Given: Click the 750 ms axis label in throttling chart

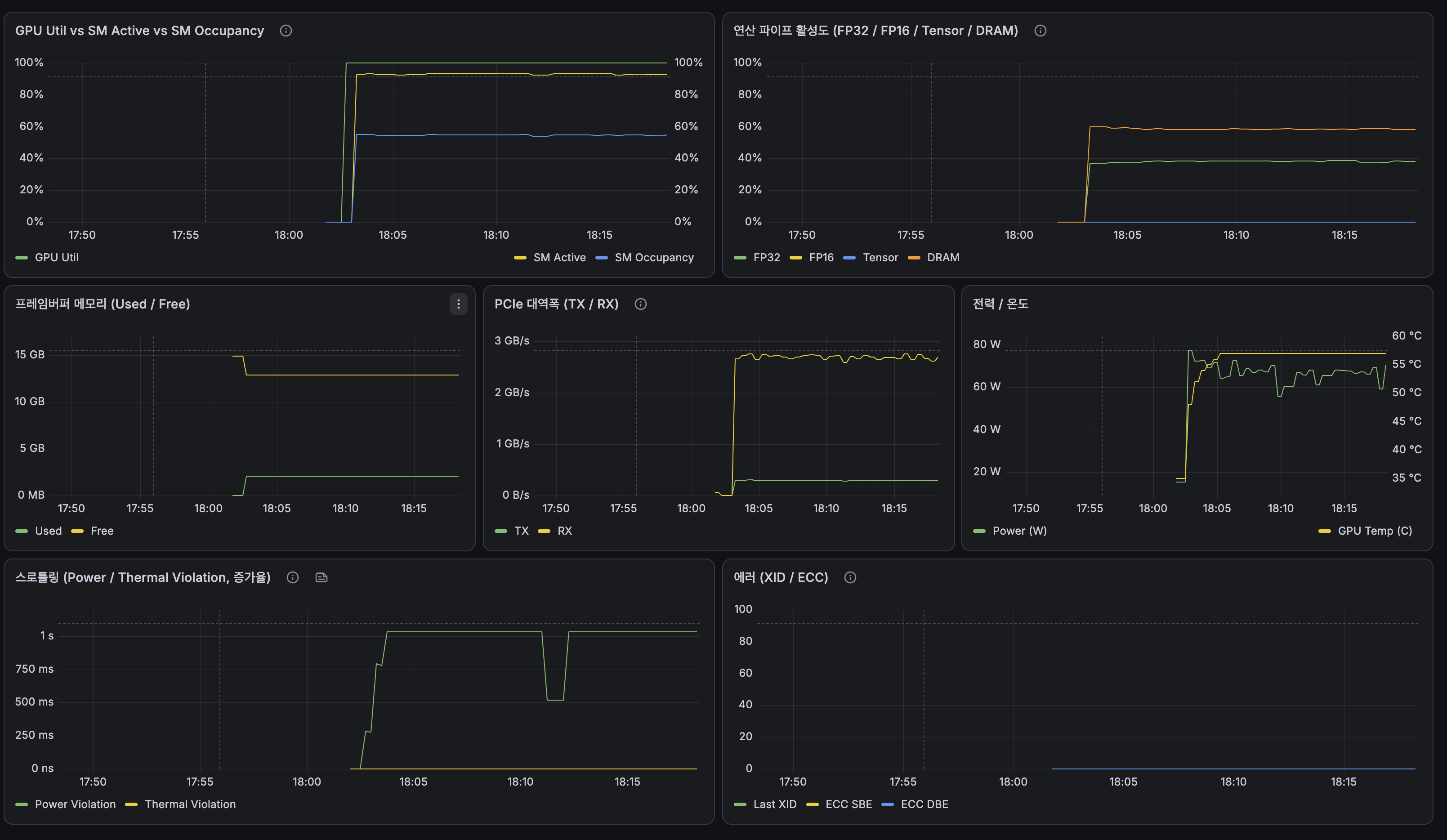Looking at the screenshot, I should 34,669.
